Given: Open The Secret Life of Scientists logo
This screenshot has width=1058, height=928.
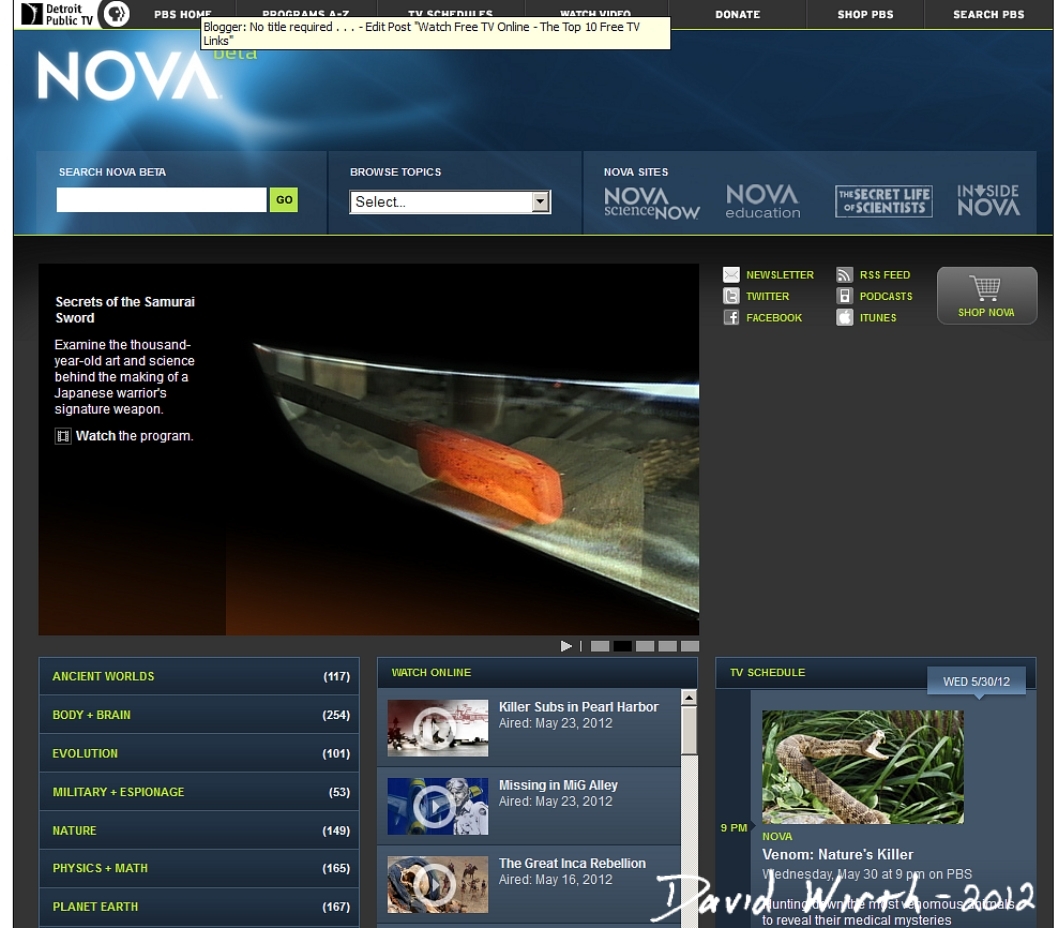Looking at the screenshot, I should click(x=884, y=201).
